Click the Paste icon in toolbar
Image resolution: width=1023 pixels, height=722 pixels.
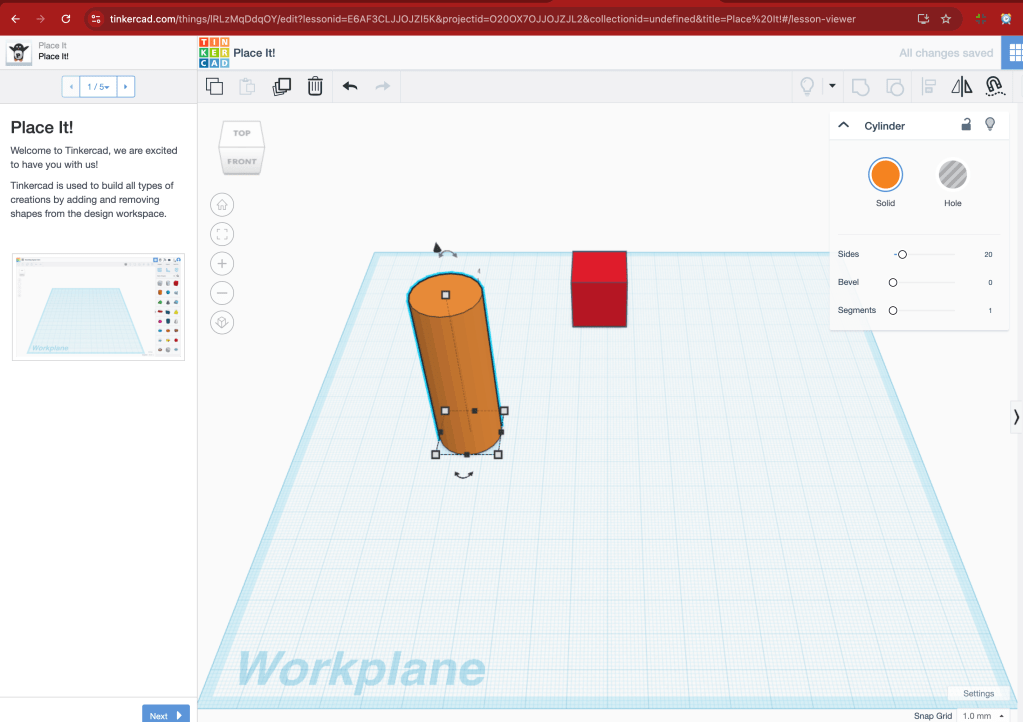click(247, 86)
